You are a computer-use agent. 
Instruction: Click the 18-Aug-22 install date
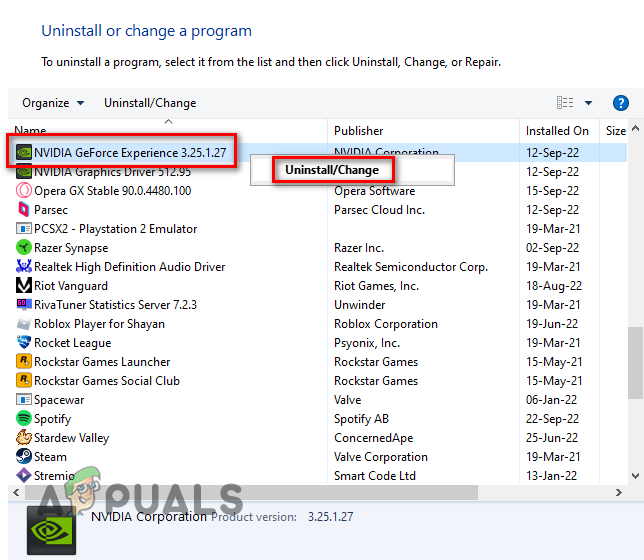(x=554, y=286)
